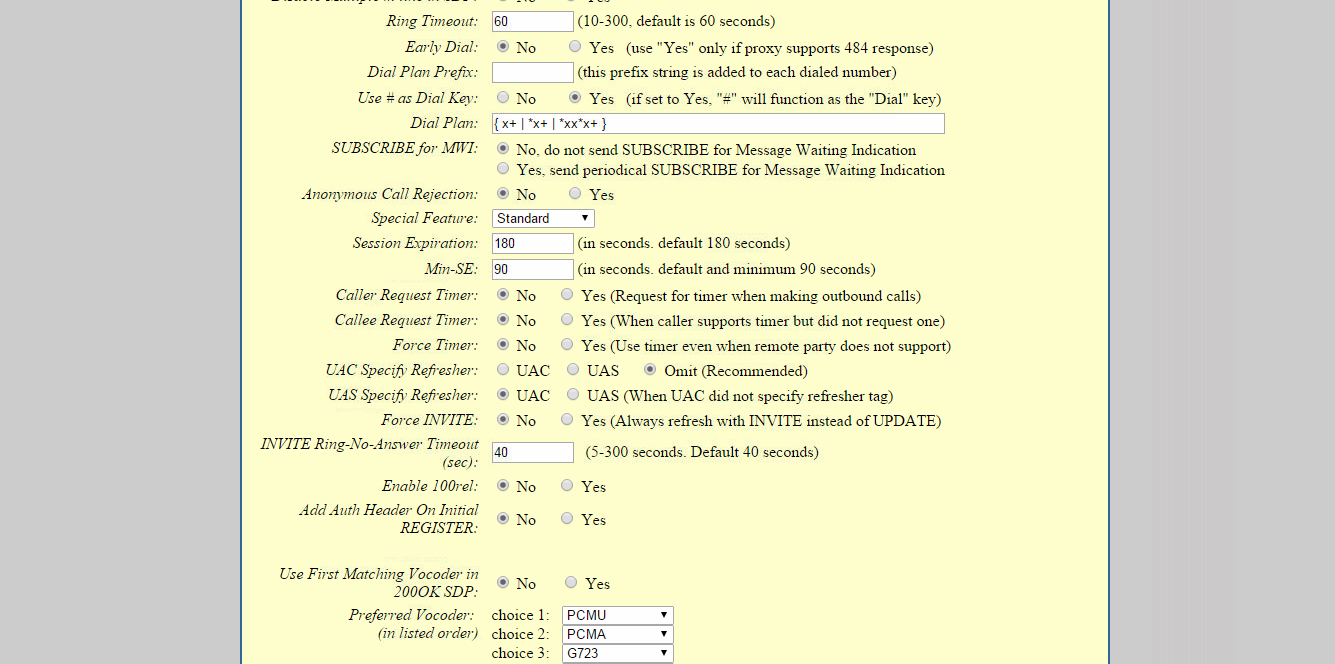Select Yes for Early Dial
This screenshot has width=1335, height=664.
point(575,46)
